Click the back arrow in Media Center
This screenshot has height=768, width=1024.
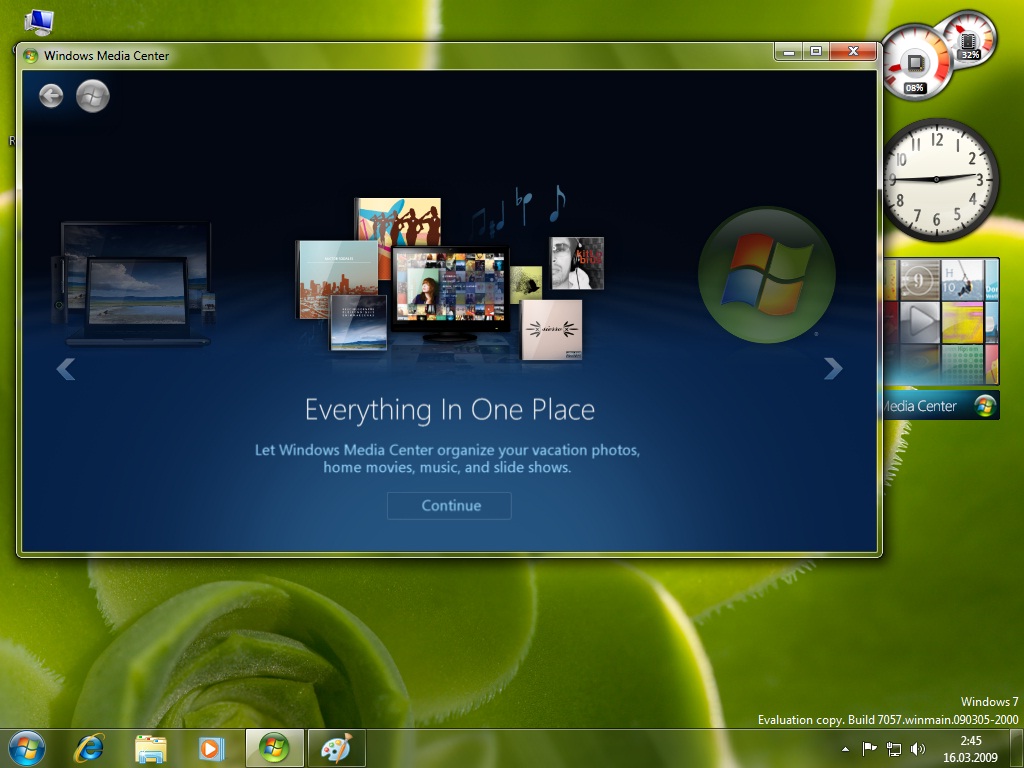click(51, 96)
